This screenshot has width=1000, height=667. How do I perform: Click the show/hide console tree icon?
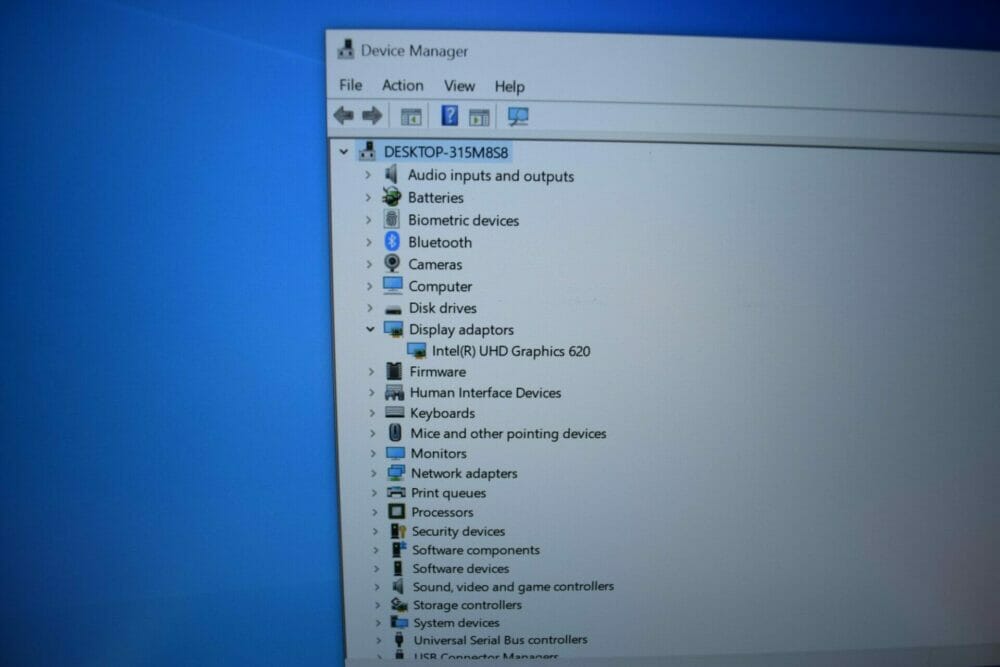[411, 117]
